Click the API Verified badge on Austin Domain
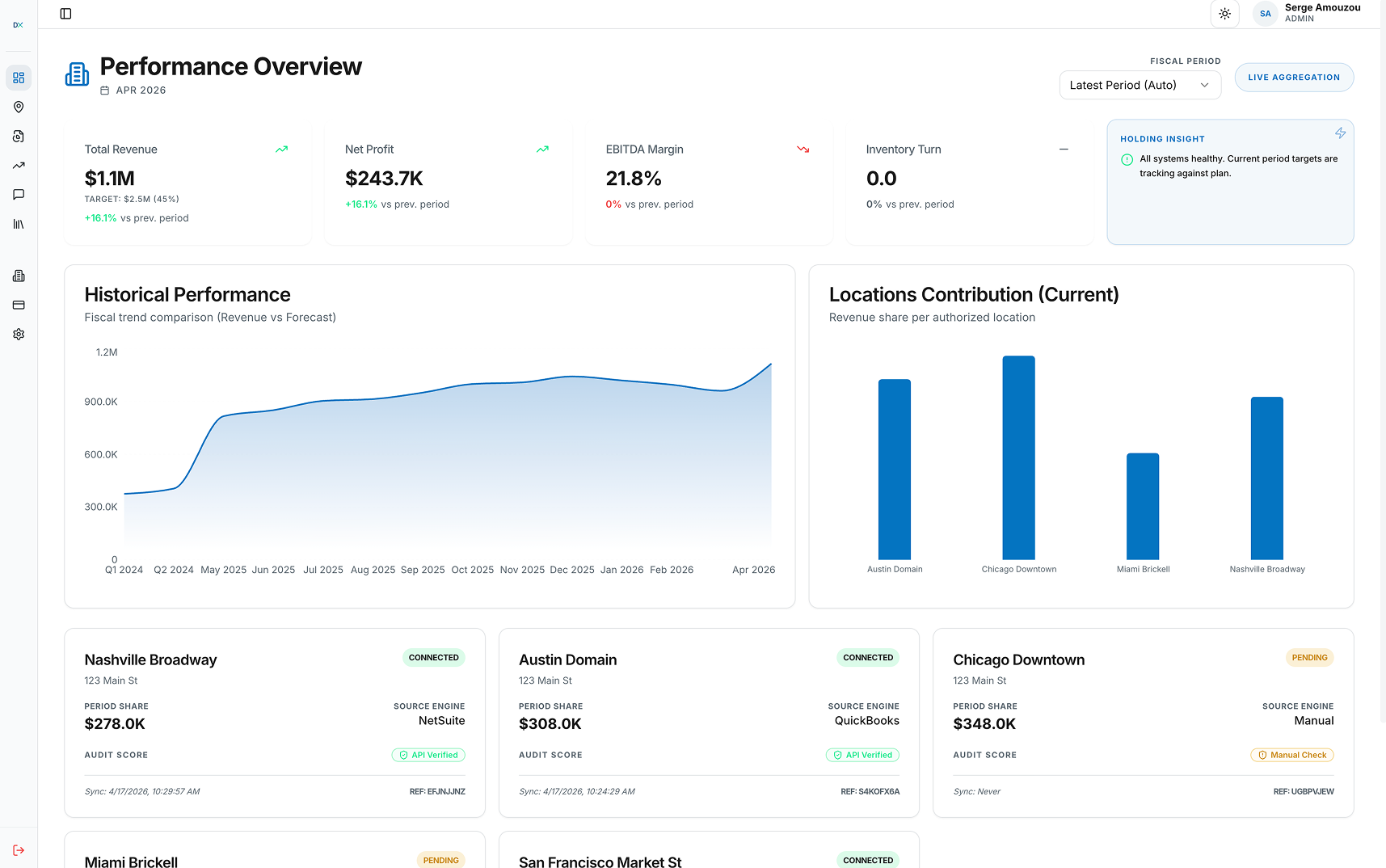 pyautogui.click(x=862, y=755)
